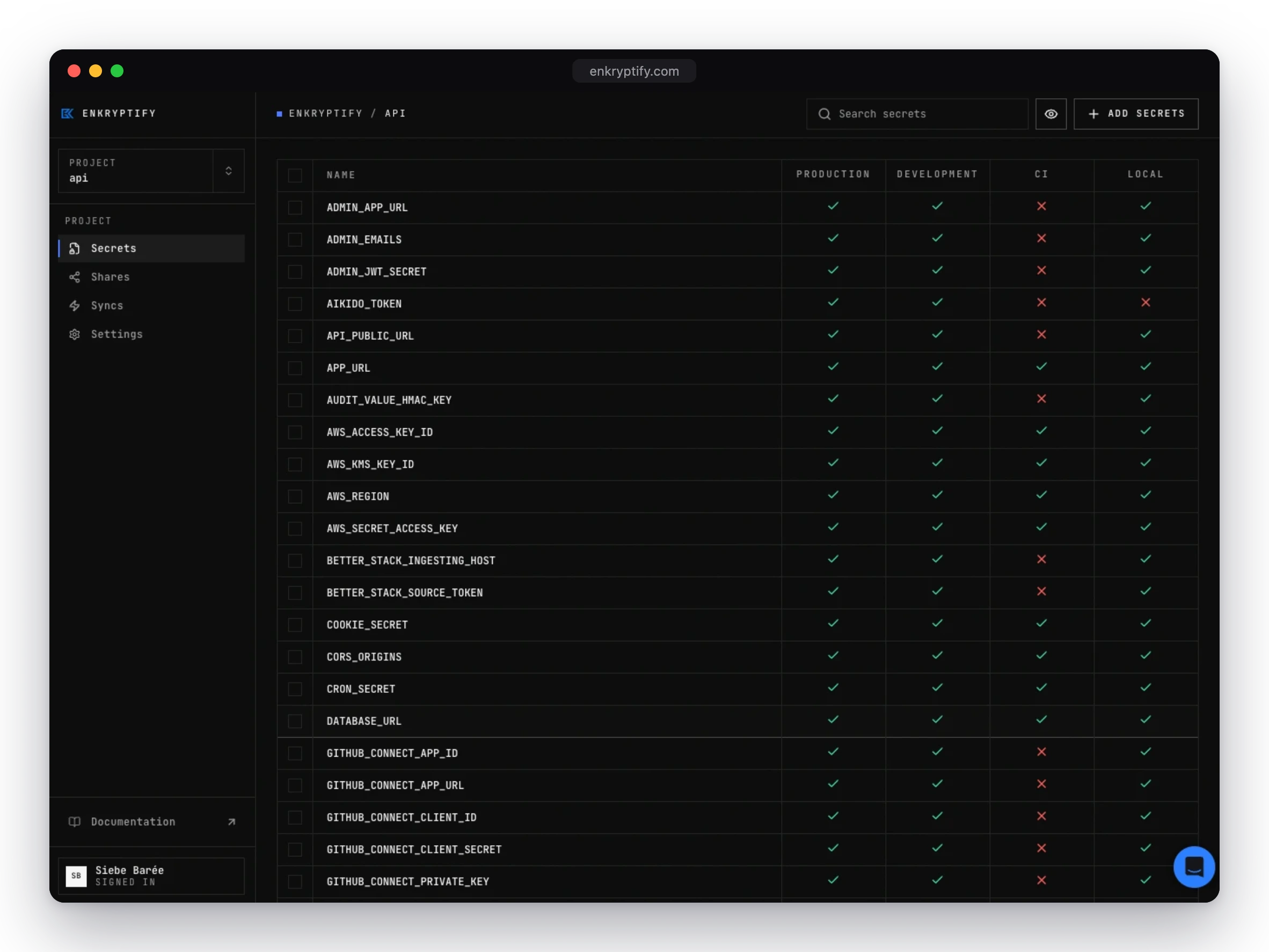Image resolution: width=1269 pixels, height=952 pixels.
Task: Click the CI red X for ADMIN_APP_URL
Action: pos(1042,206)
